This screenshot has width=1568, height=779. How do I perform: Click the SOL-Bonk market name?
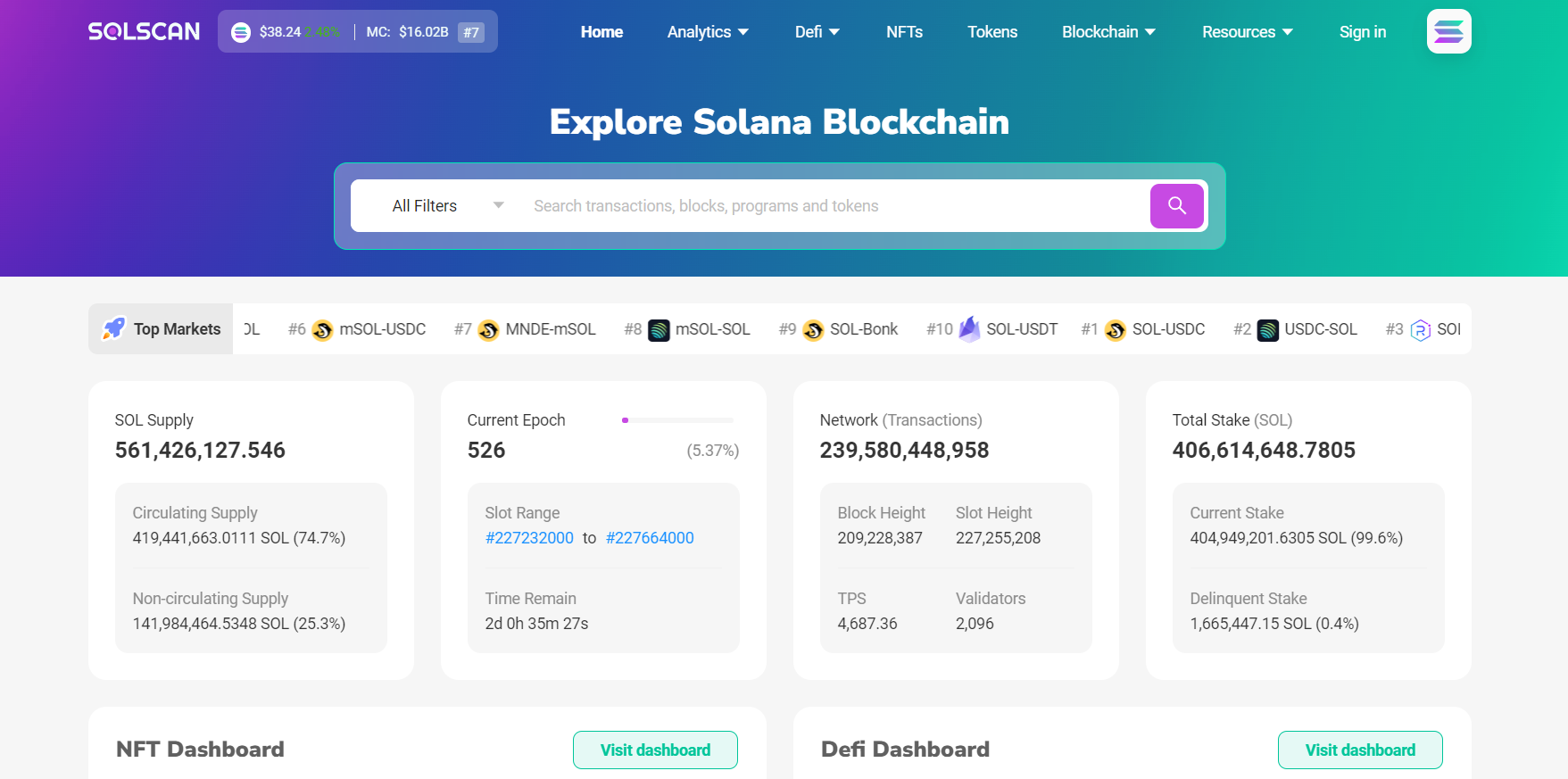tap(864, 329)
